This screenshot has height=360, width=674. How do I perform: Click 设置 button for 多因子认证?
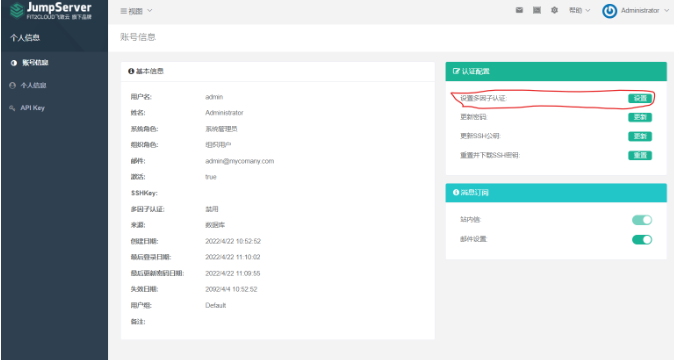click(640, 98)
